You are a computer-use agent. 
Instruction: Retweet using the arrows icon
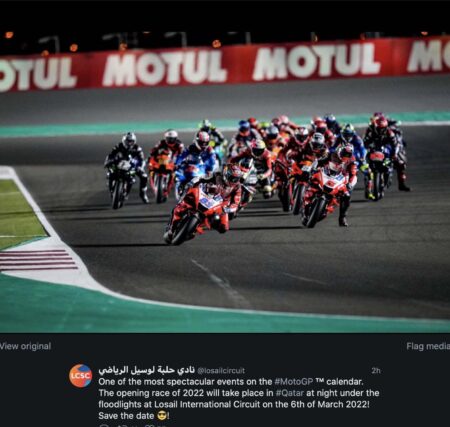[x=123, y=425]
